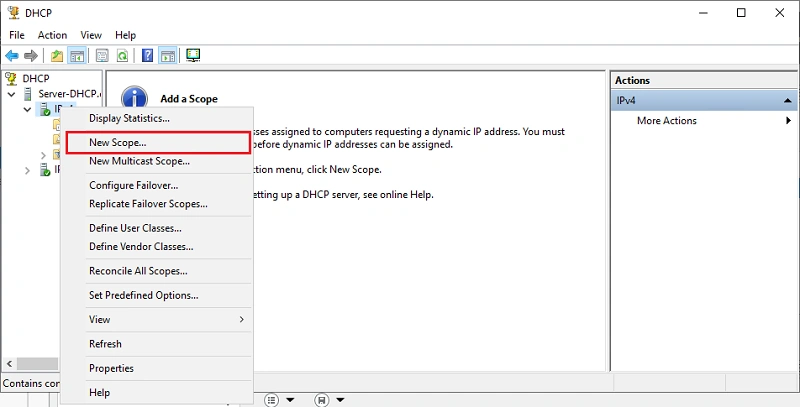Click More Actions in the Actions pane
The height and width of the screenshot is (407, 800).
pos(667,120)
